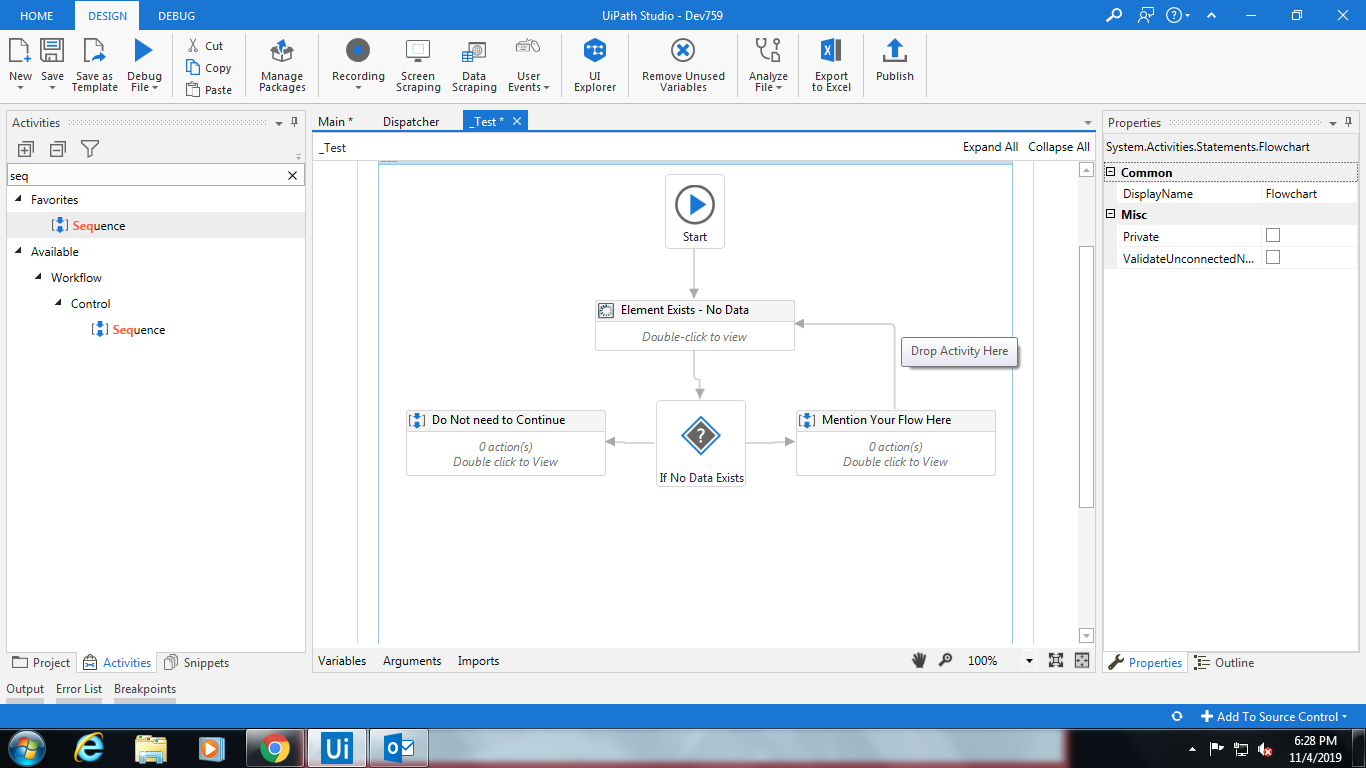
Task: Open the feedback icon in title bar
Action: coord(1145,15)
